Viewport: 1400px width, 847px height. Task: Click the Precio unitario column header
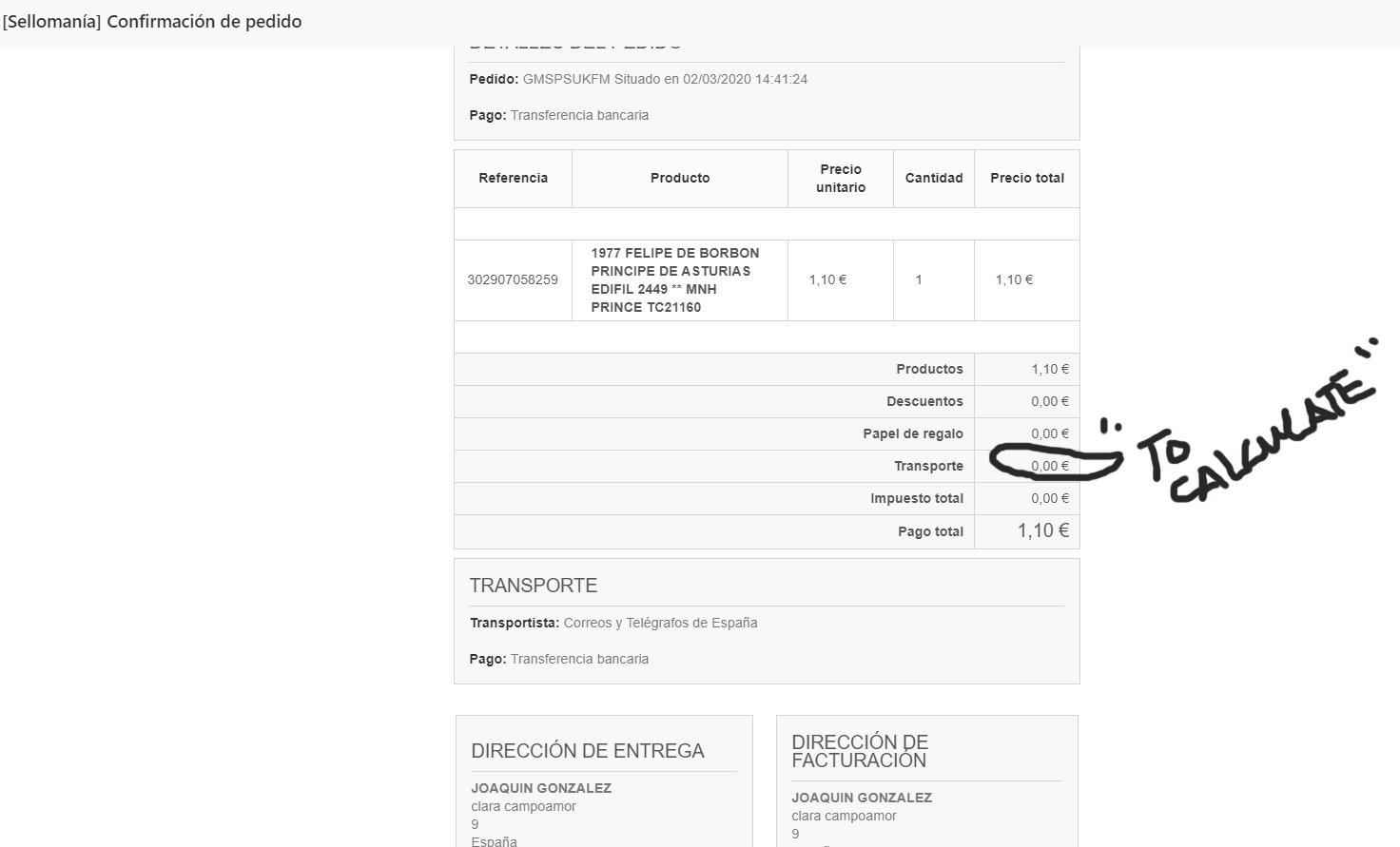pyautogui.click(x=841, y=179)
